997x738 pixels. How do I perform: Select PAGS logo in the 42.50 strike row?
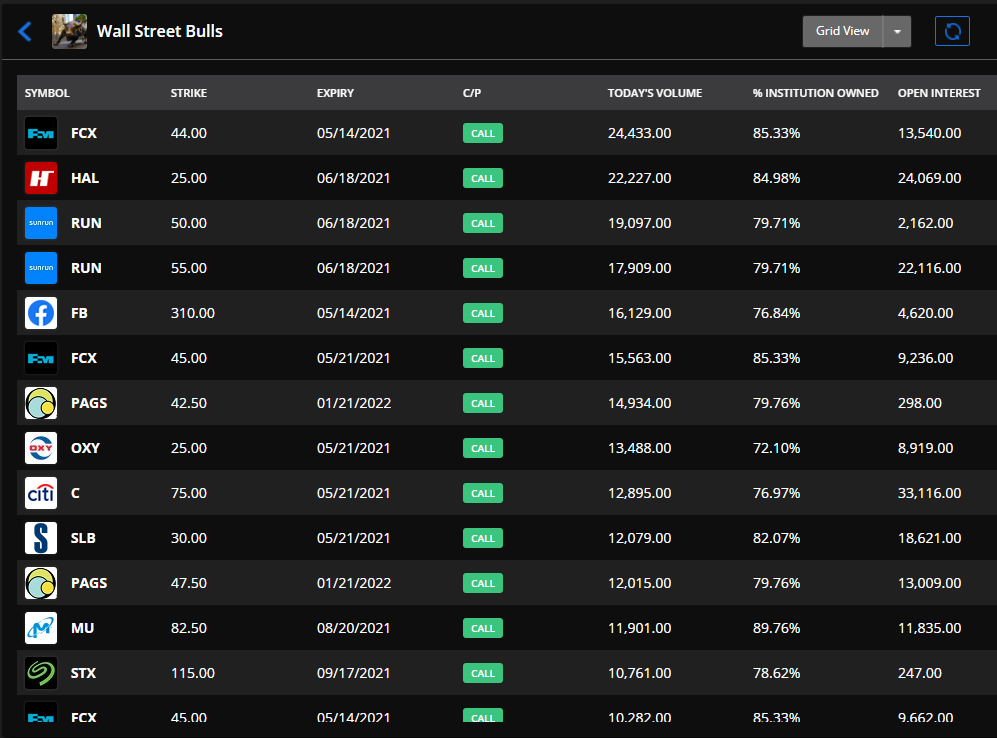41,403
